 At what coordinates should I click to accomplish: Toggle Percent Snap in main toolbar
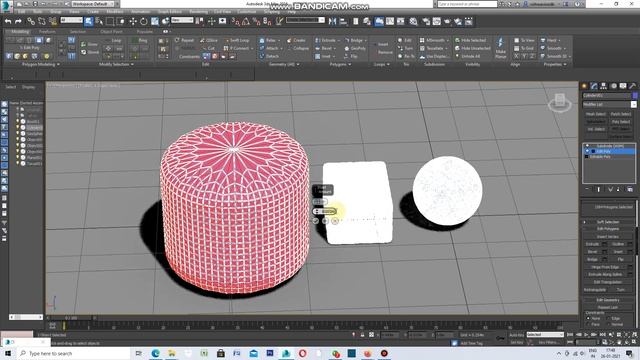pyautogui.click(x=257, y=21)
